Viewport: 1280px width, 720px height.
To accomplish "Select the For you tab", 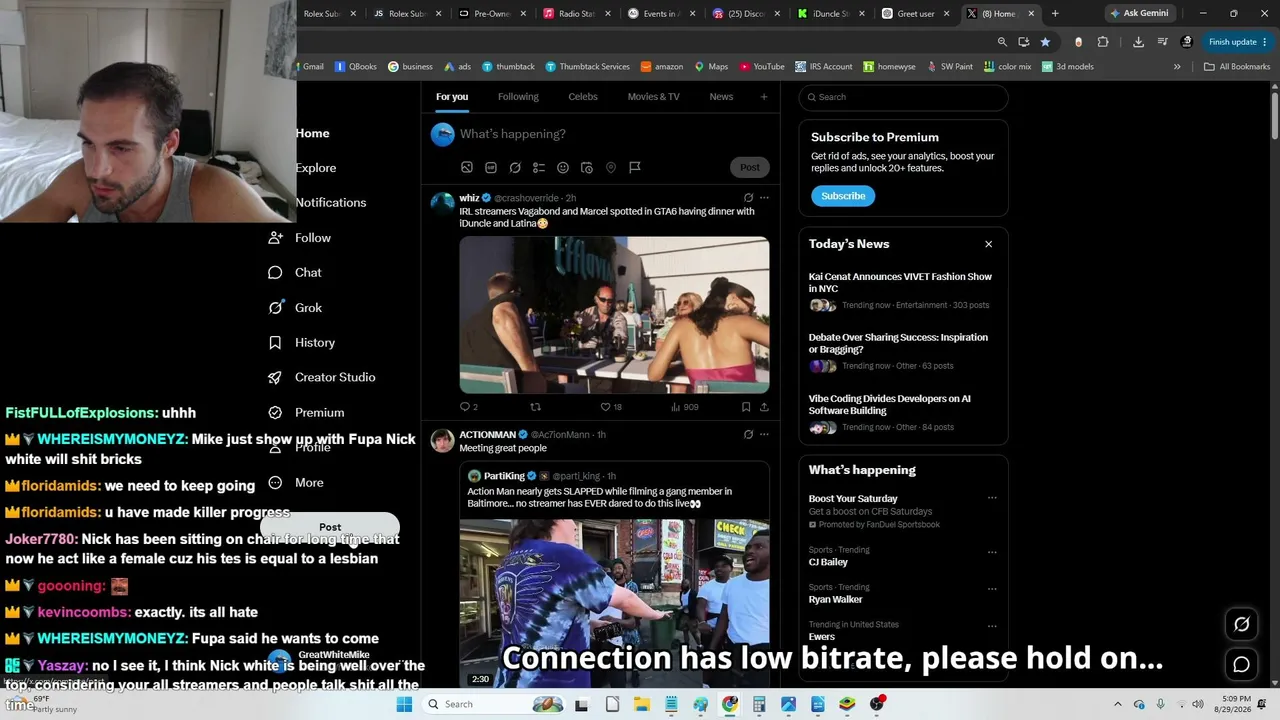I will pos(452,97).
